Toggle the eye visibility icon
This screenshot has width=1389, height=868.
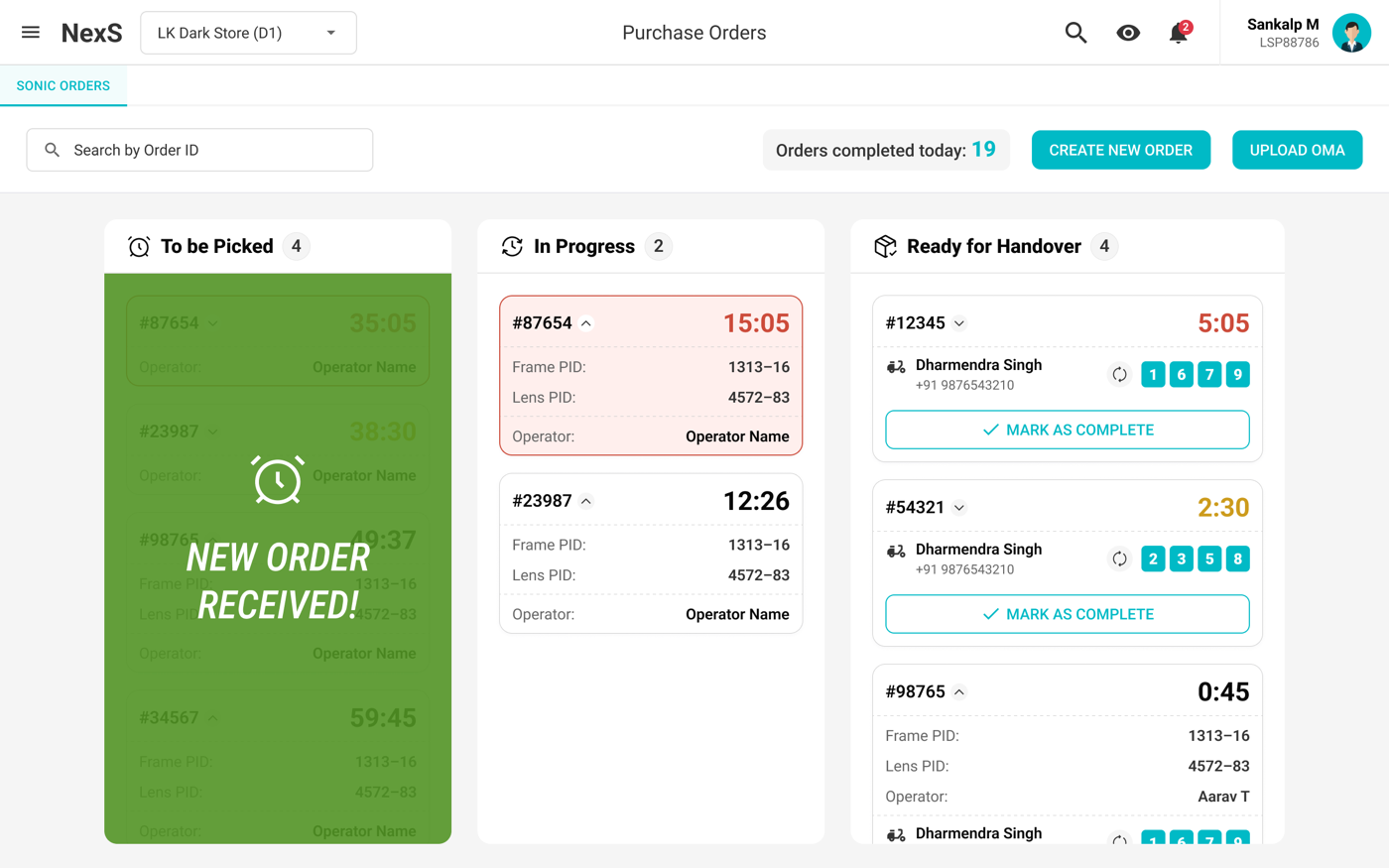[1128, 33]
